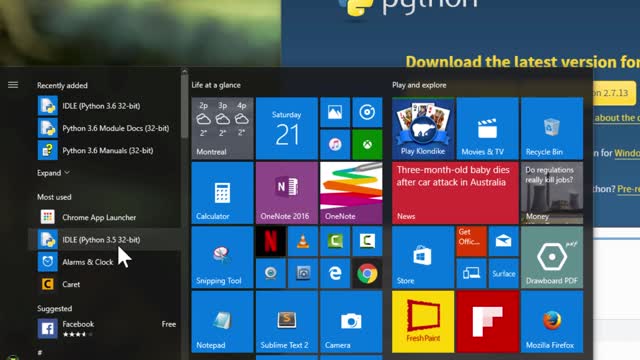Click the Suggested heading
Viewport: 640px width, 360px height.
point(54,308)
